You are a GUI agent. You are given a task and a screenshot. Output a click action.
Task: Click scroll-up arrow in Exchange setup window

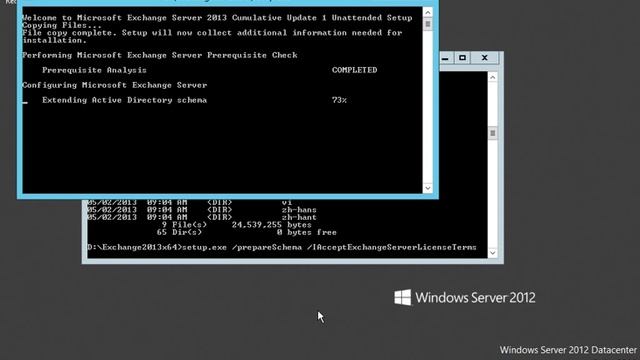click(427, 12)
